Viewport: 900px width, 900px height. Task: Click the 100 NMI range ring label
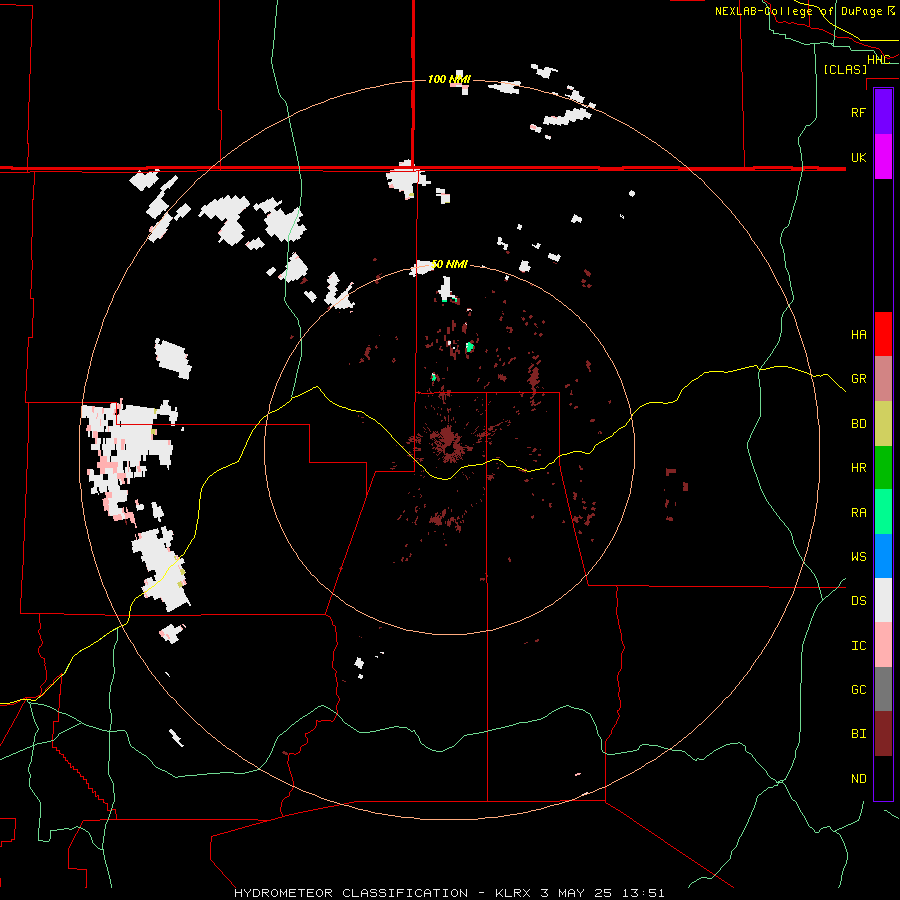click(x=449, y=79)
